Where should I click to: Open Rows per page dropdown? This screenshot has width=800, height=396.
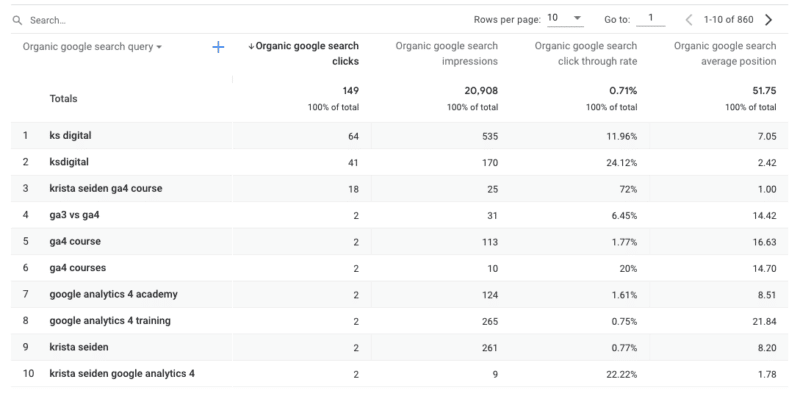click(x=565, y=18)
